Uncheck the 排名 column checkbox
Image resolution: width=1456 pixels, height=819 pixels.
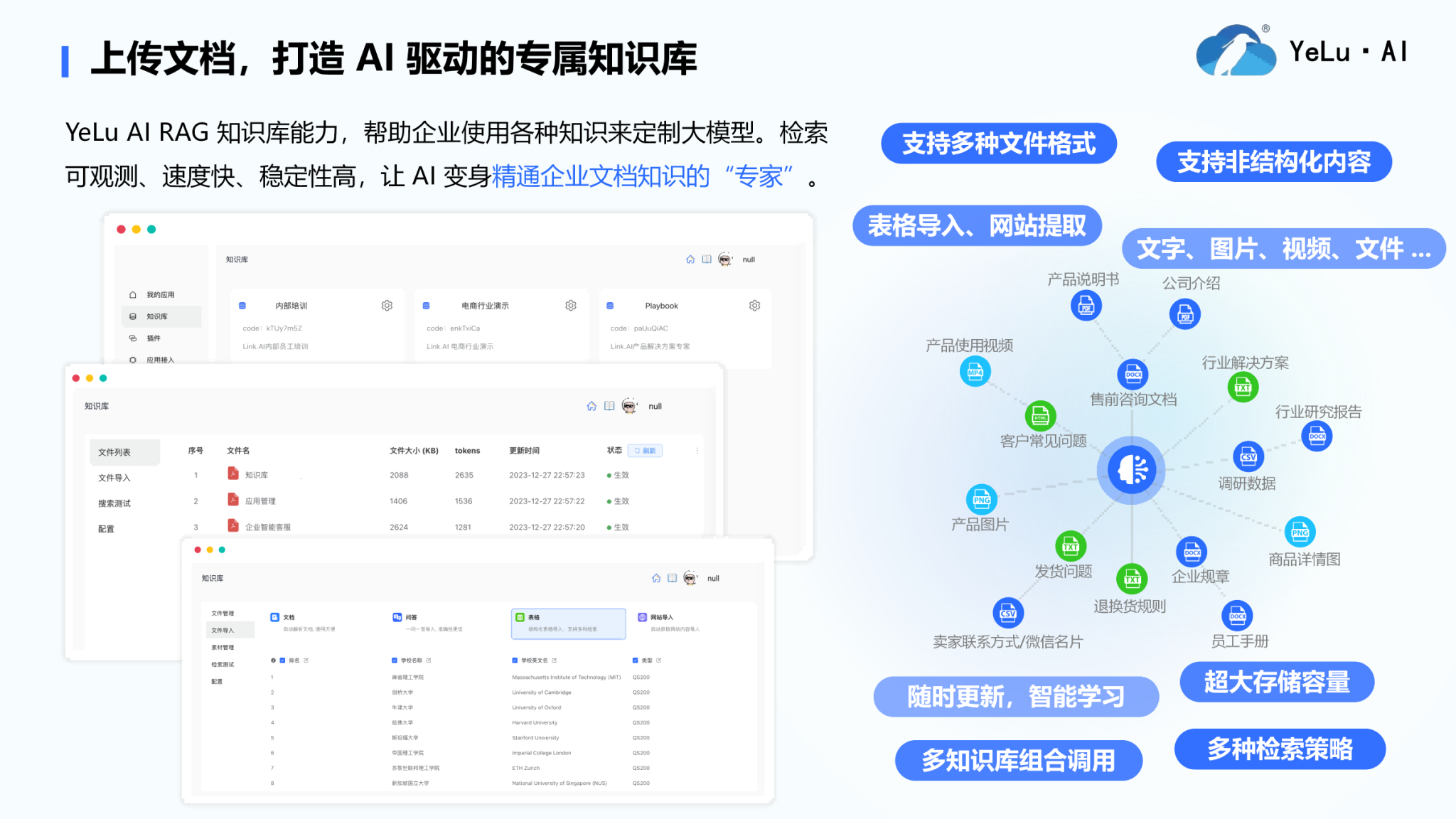pos(282,660)
